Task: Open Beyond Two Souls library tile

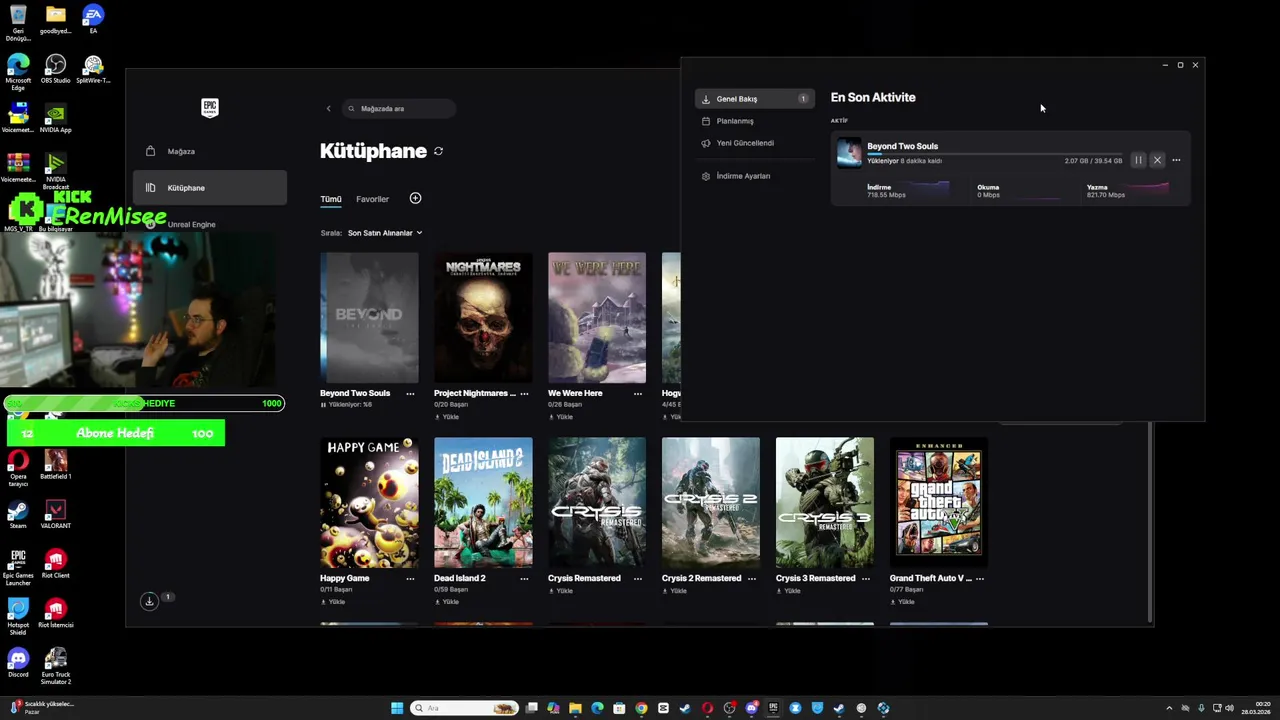Action: click(x=369, y=317)
